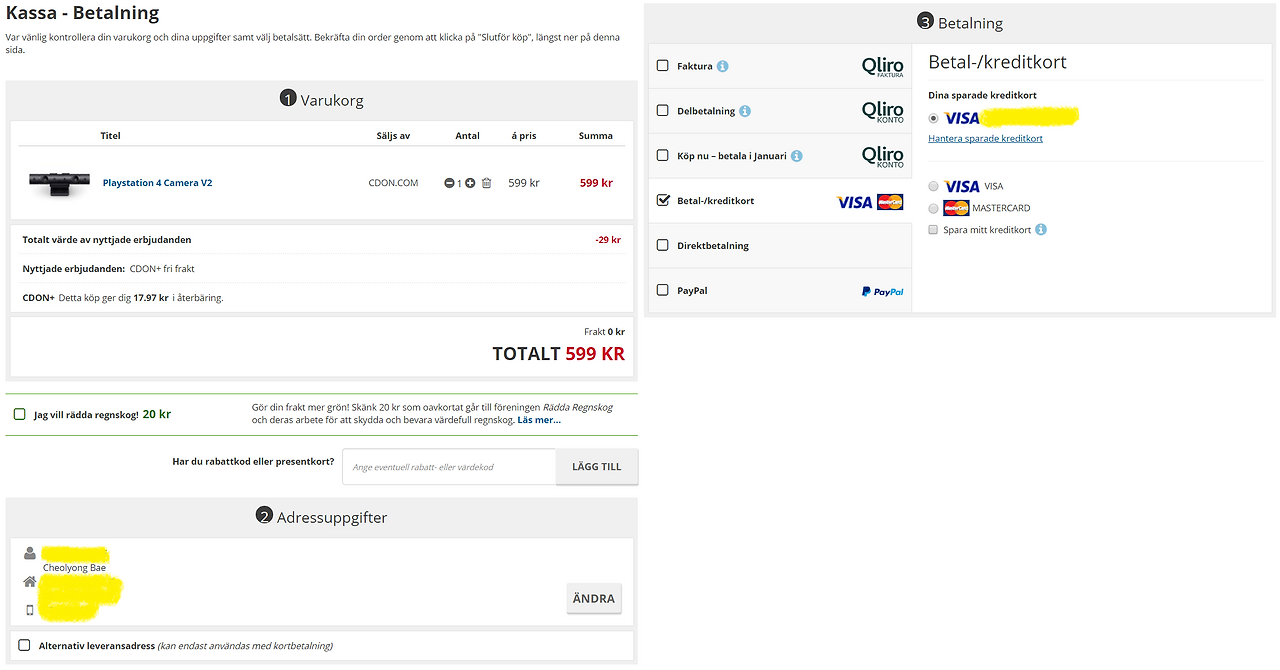Click the ÄNDRA address button

tap(594, 599)
